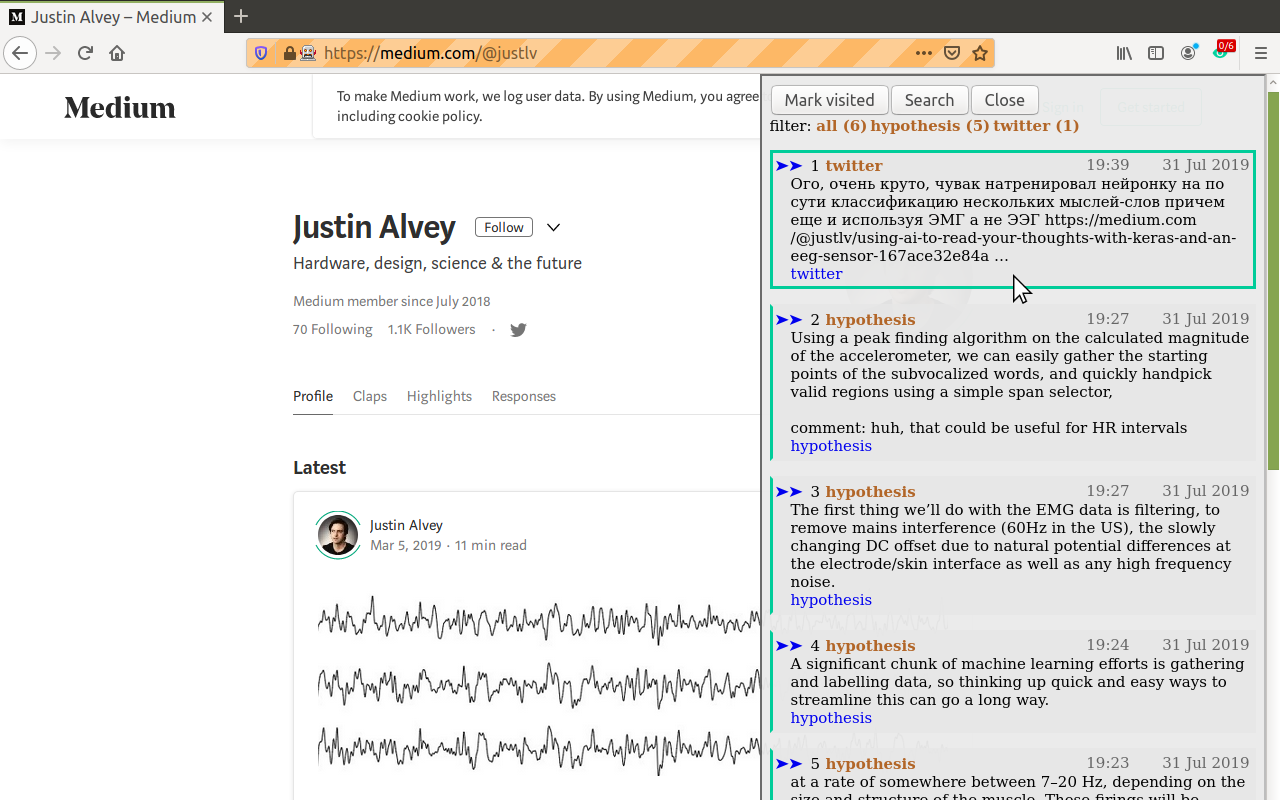This screenshot has height=800, width=1280.
Task: Reload the page with the refresh icon
Action: click(85, 53)
